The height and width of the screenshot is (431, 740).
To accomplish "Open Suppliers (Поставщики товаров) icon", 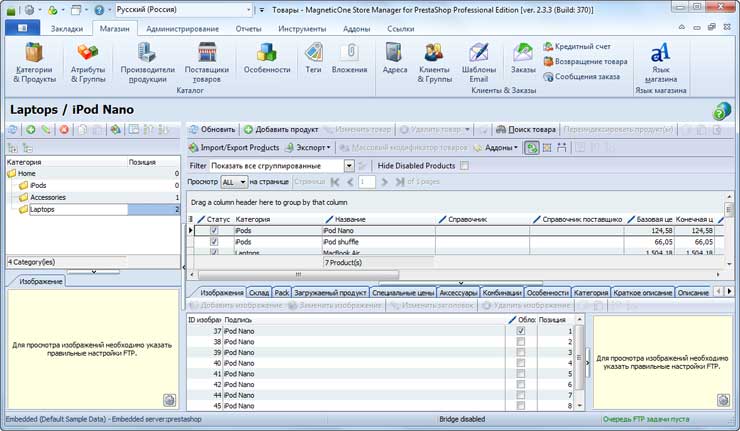I will tap(207, 62).
